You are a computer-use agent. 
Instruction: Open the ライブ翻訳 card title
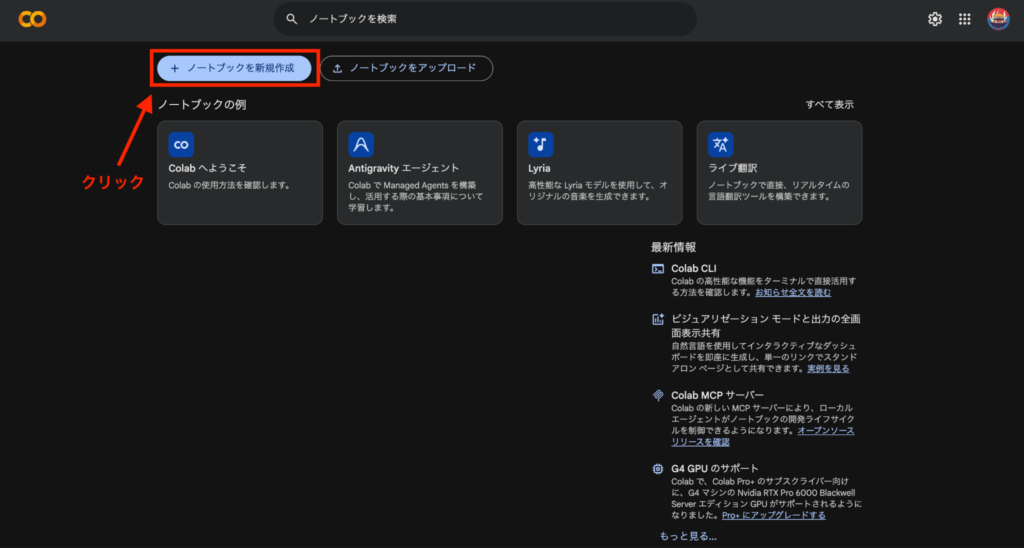pos(733,169)
